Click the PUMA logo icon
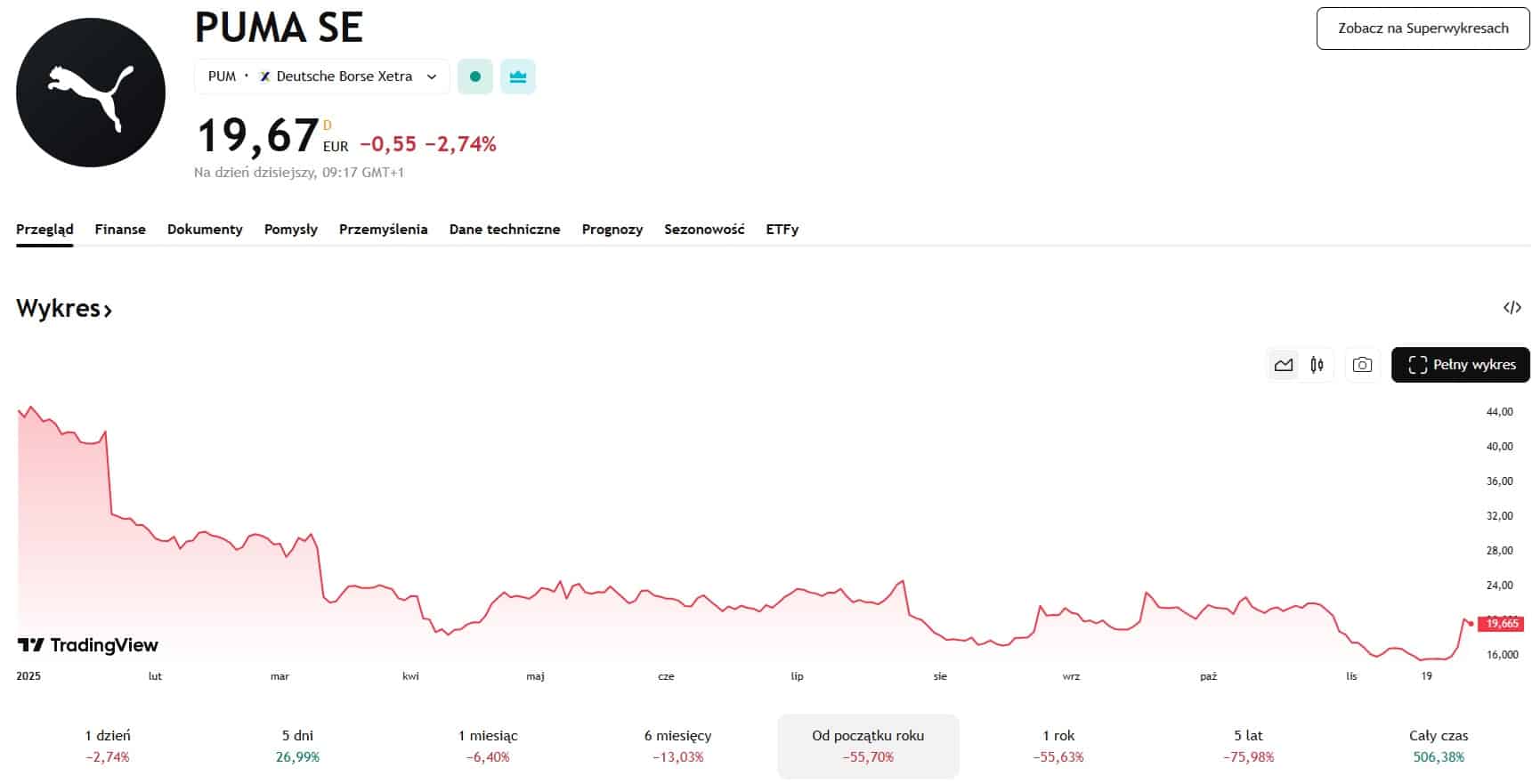The image size is (1532, 784). click(x=91, y=93)
